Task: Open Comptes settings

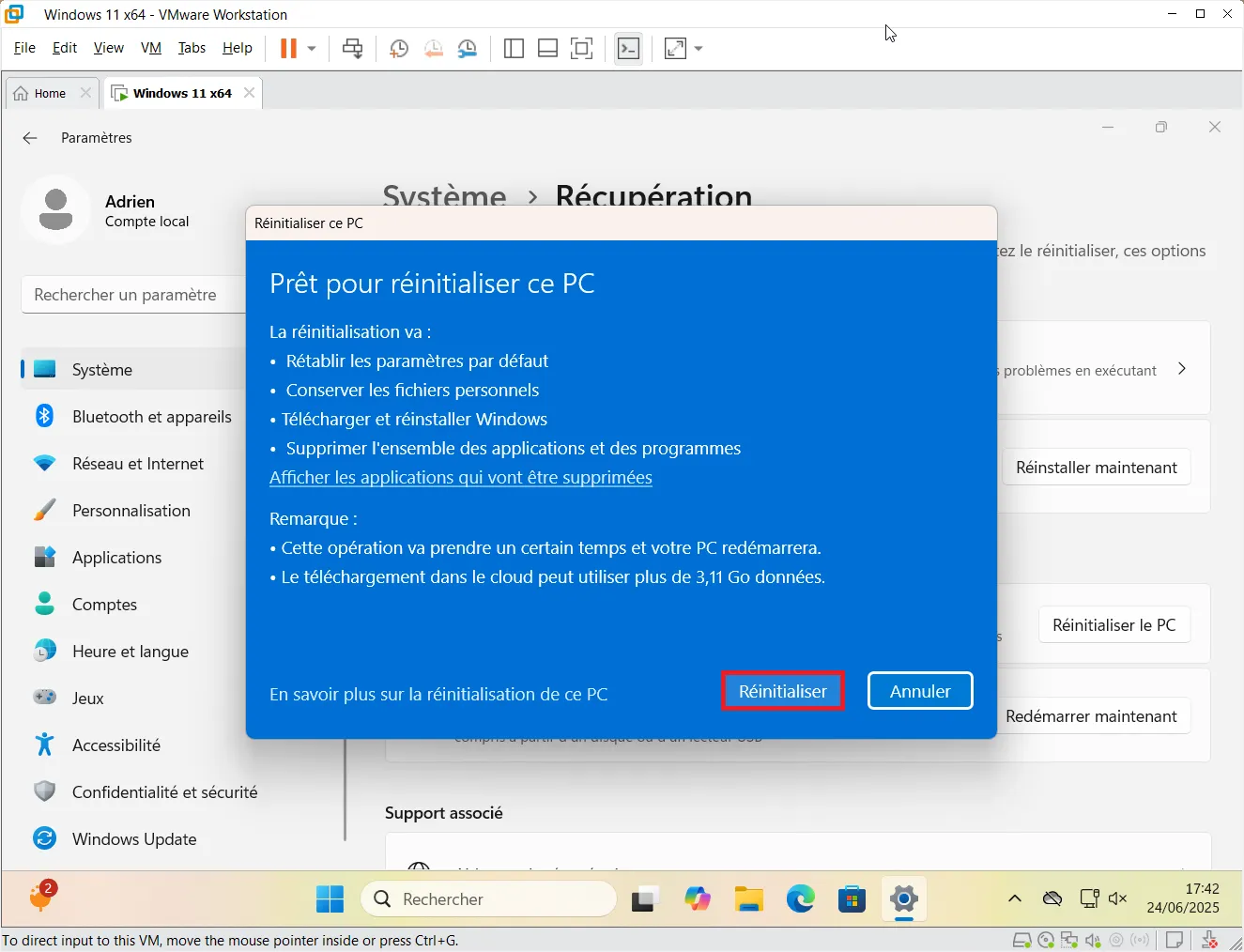Action: [133, 605]
